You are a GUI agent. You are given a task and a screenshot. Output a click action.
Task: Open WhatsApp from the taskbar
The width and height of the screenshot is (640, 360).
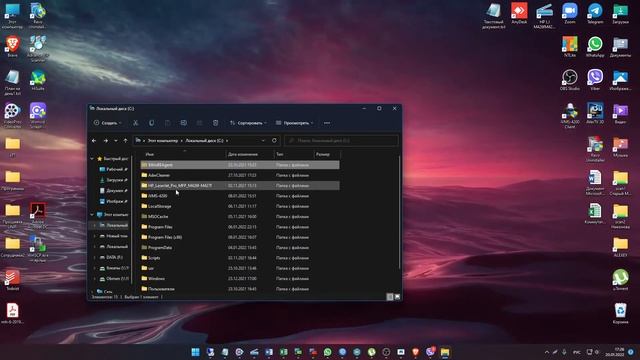[x=327, y=352]
